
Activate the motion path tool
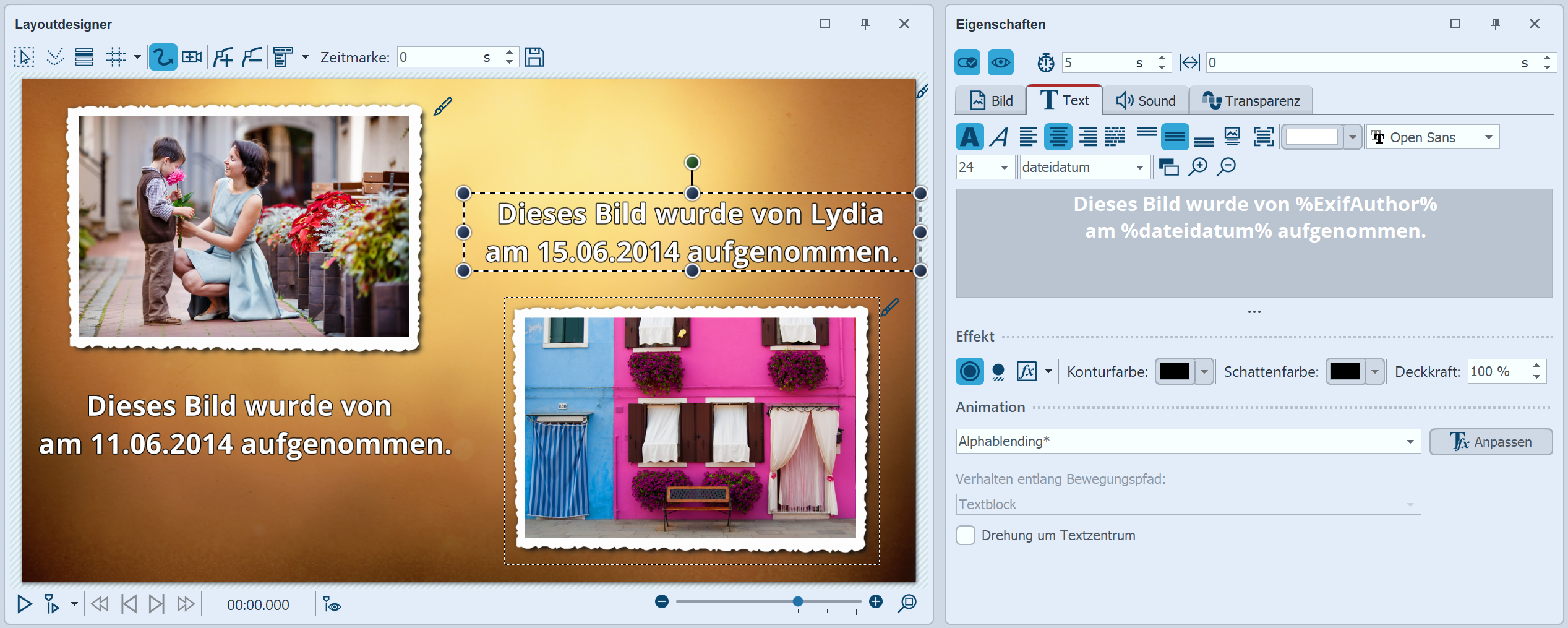click(163, 58)
